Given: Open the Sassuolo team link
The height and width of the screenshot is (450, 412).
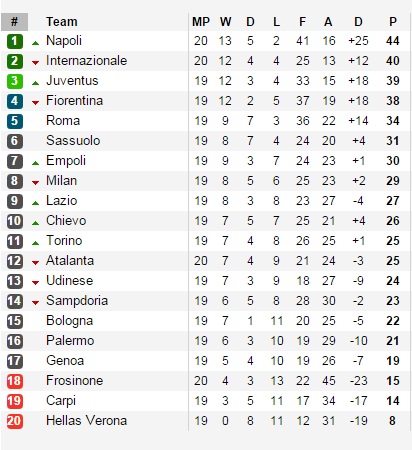Looking at the screenshot, I should point(73,141).
